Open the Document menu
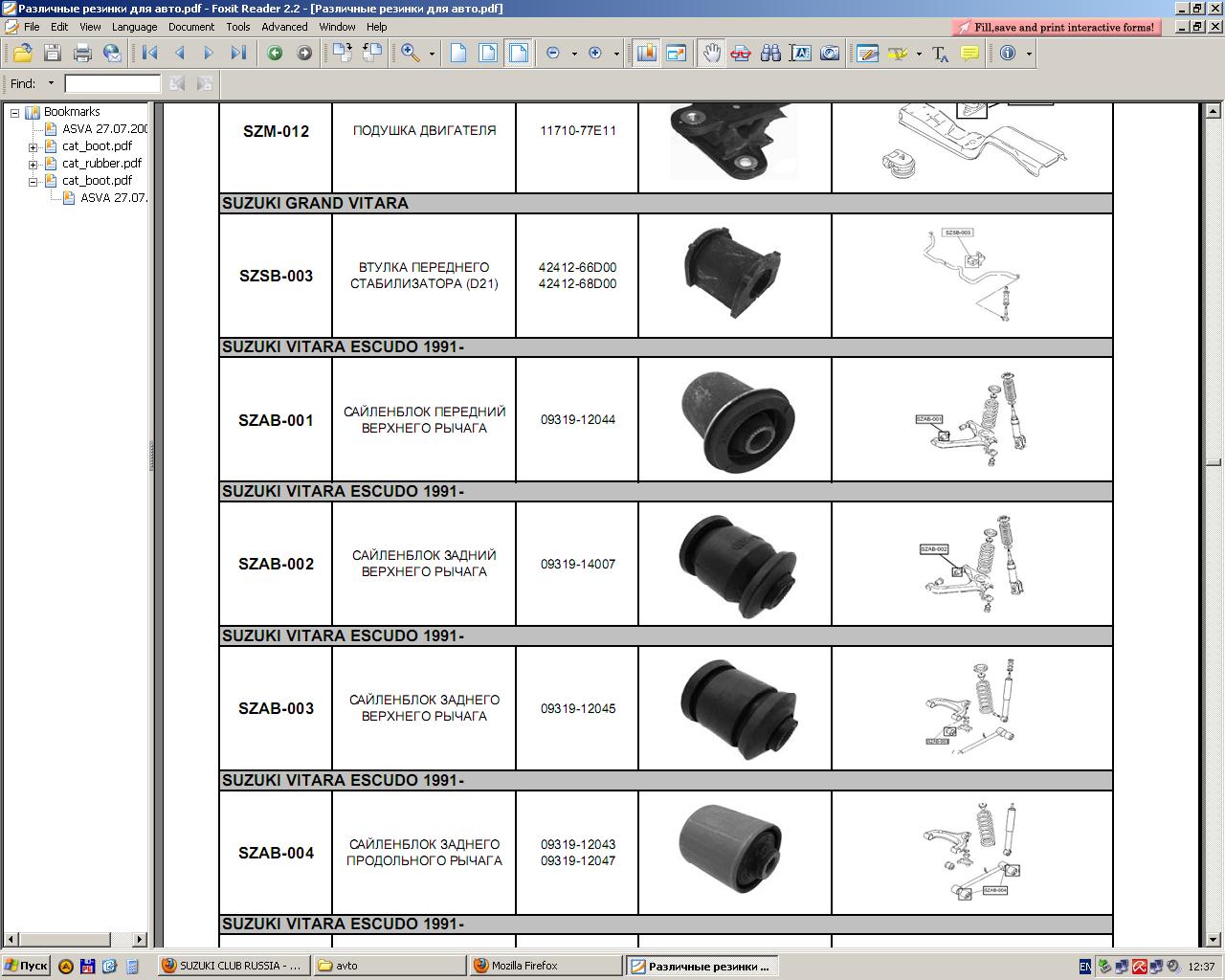This screenshot has height=980, width=1225. (x=190, y=27)
